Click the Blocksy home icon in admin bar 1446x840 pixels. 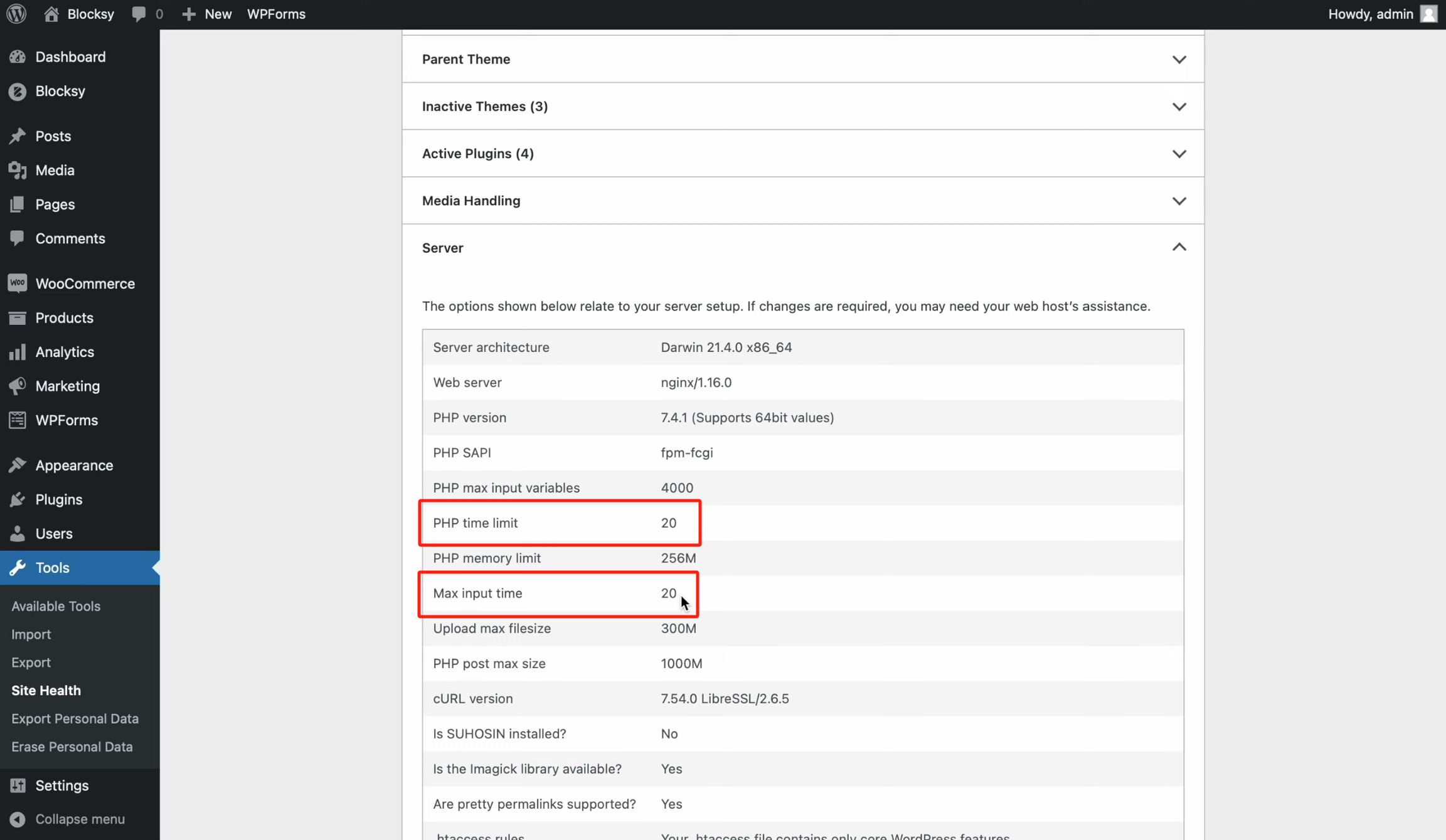(51, 14)
